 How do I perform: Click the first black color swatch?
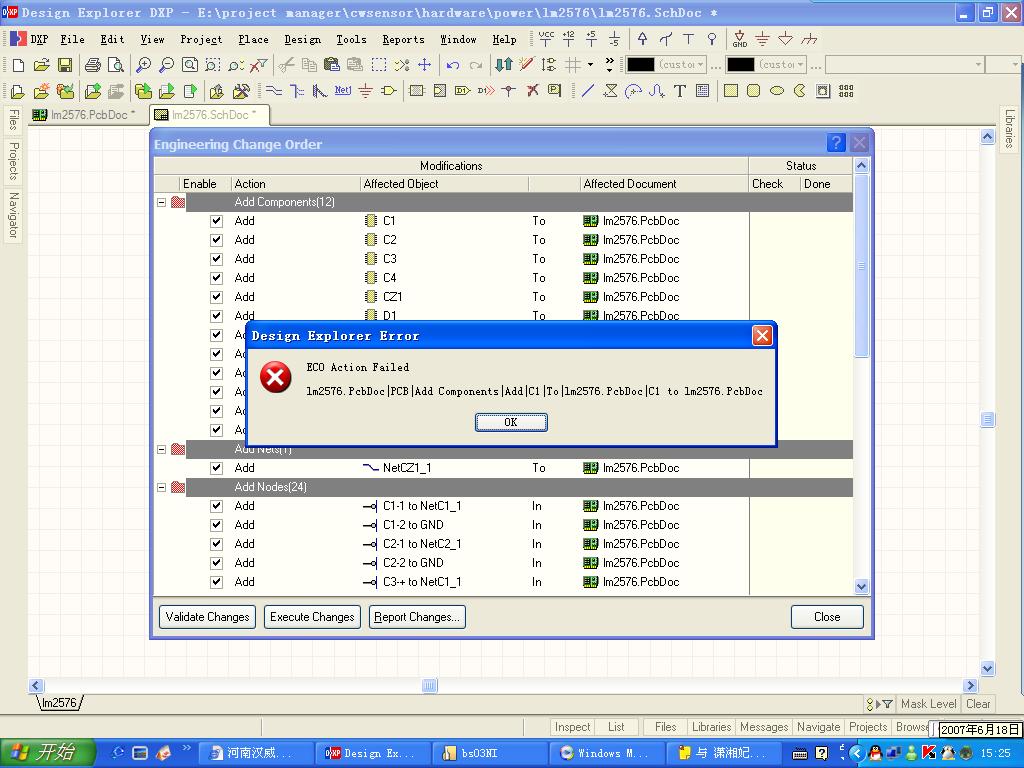coord(640,65)
